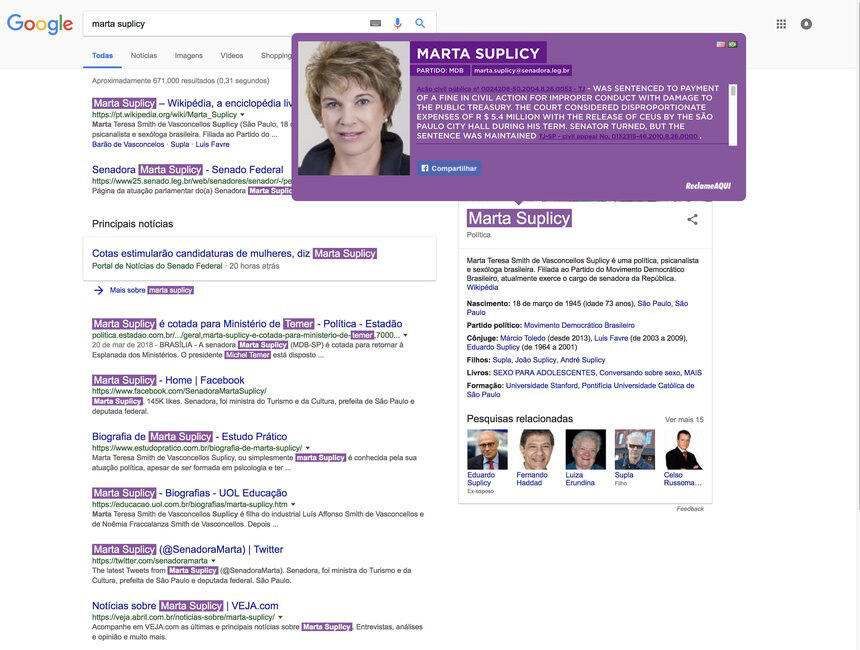Switch popup language to Brazil flag
Viewport: 860px width, 650px height.
(x=732, y=44)
